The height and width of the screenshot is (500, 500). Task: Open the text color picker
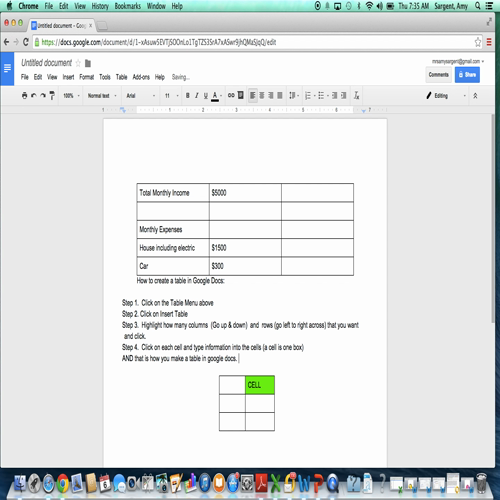[x=216, y=96]
